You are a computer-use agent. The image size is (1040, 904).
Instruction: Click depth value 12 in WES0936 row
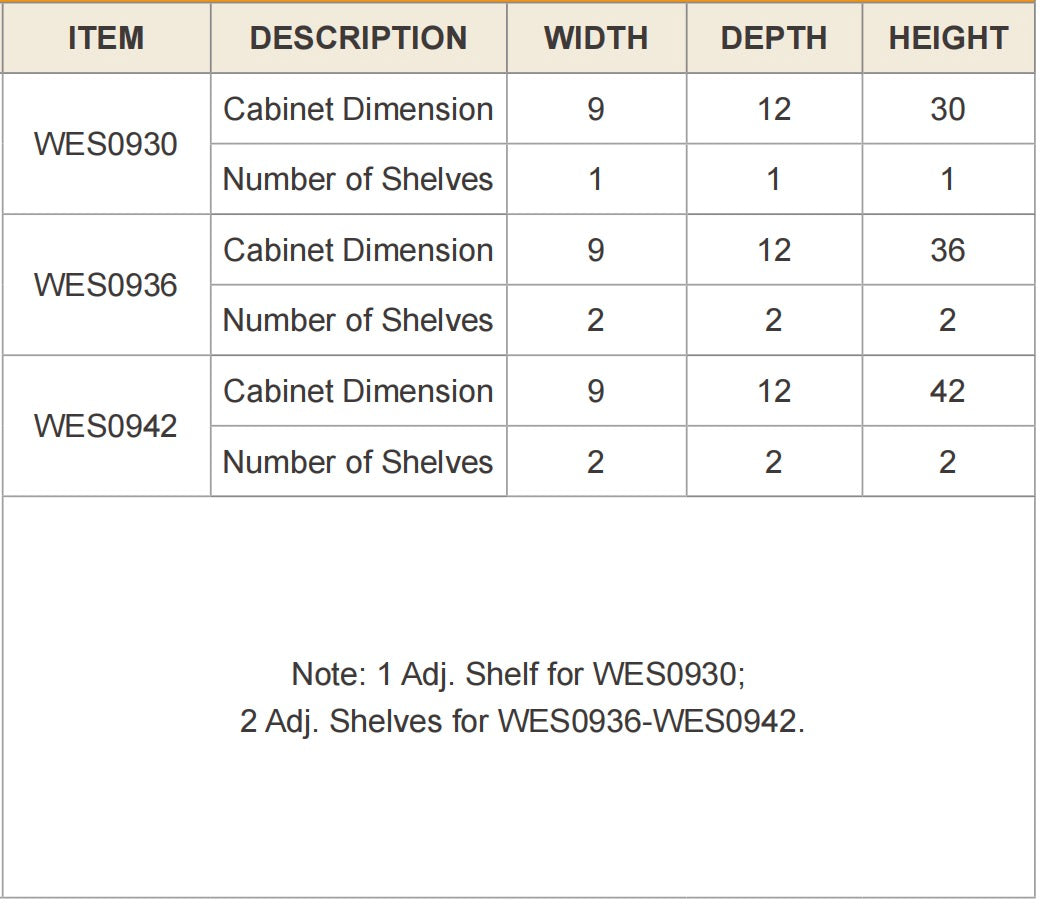click(x=774, y=250)
